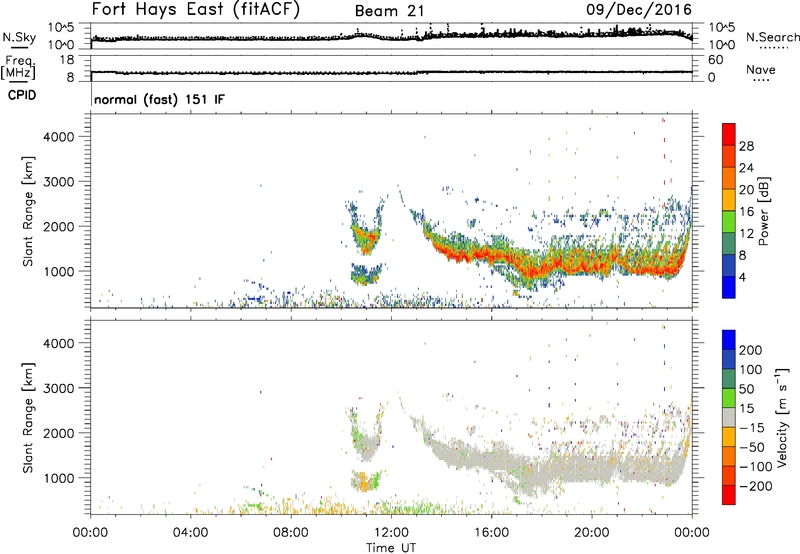The height and width of the screenshot is (554, 800).
Task: Click the '20:00' time axis label
Action: pos(592,533)
